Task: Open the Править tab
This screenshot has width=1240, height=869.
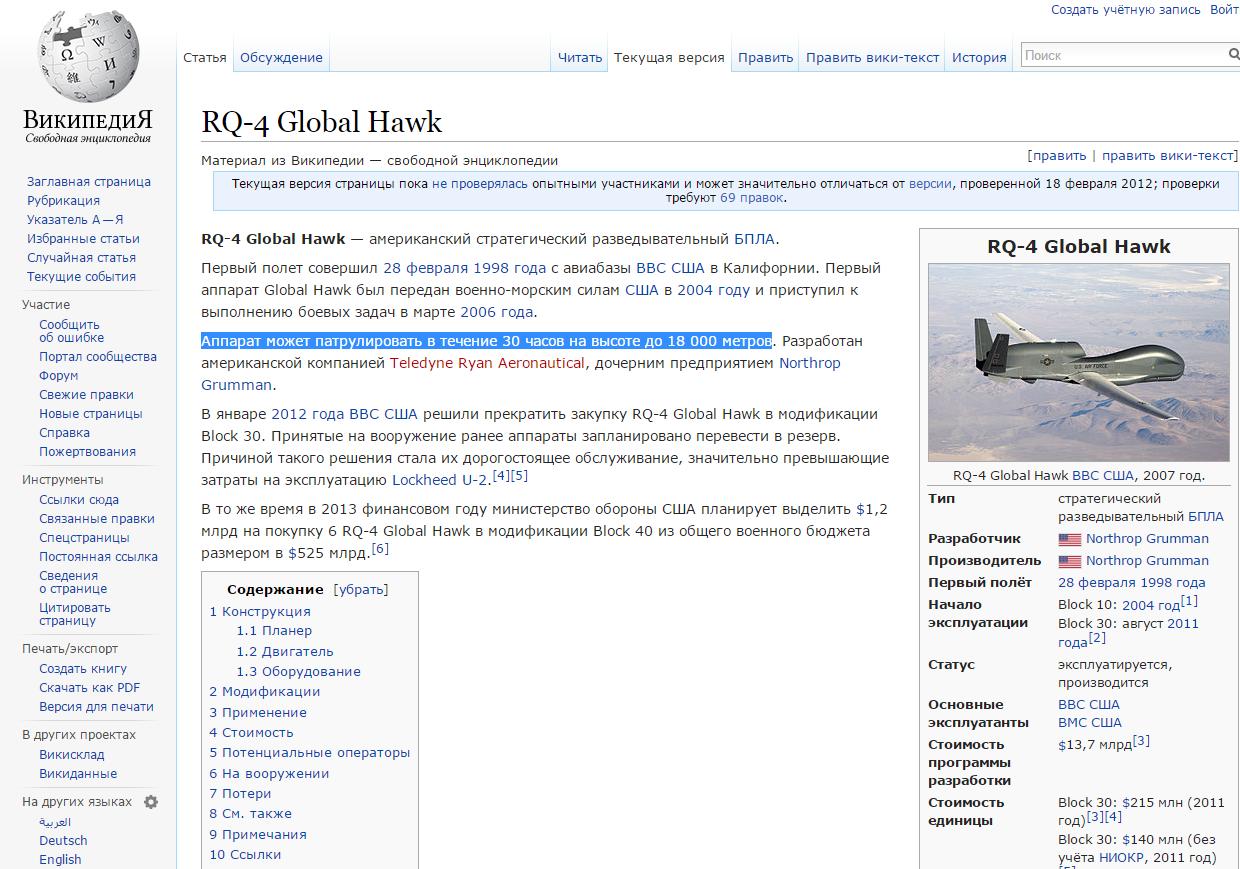Action: pyautogui.click(x=765, y=58)
